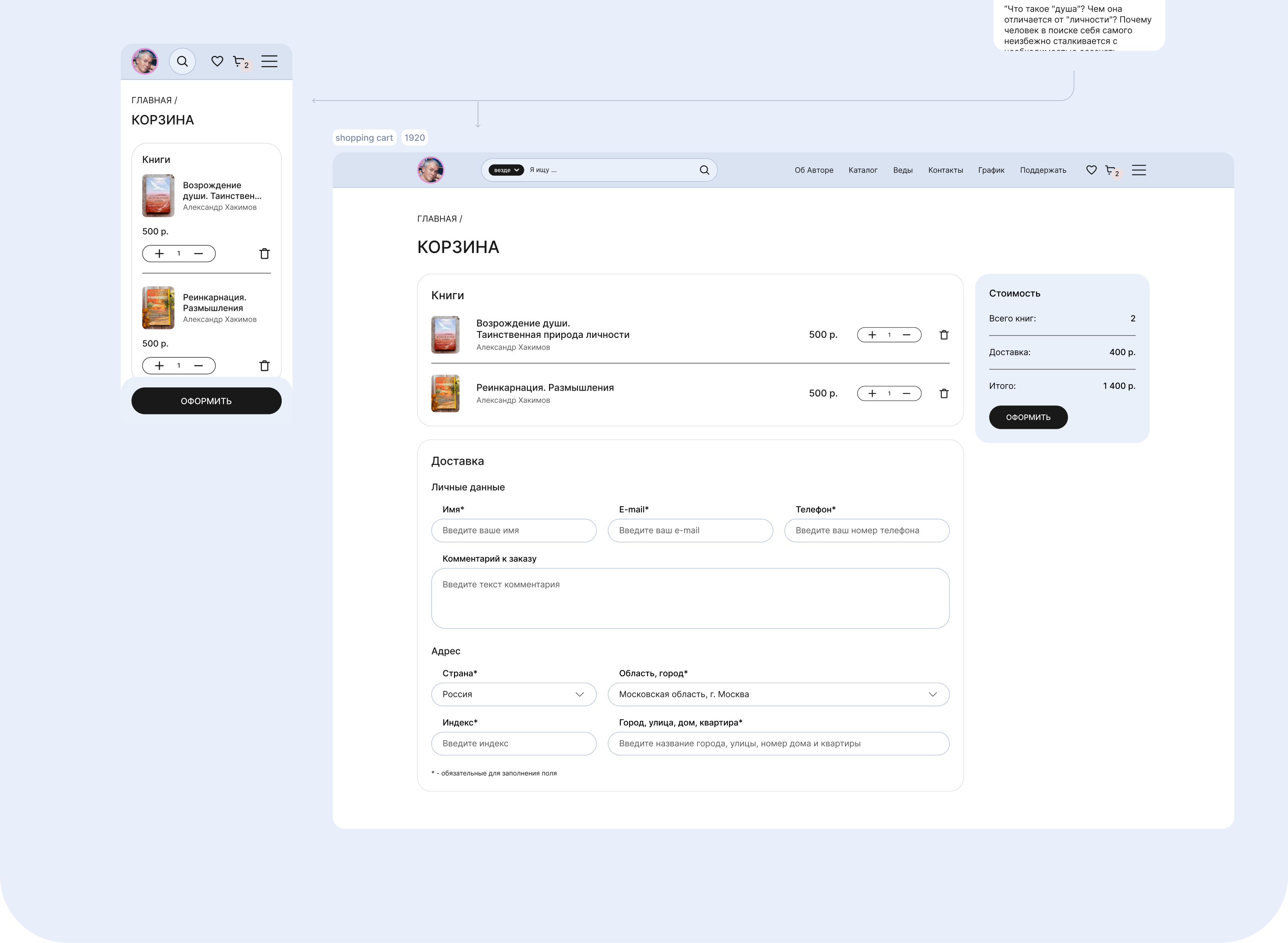Select the '1 400 р.' total value
This screenshot has width=1288, height=943.
pos(1119,386)
